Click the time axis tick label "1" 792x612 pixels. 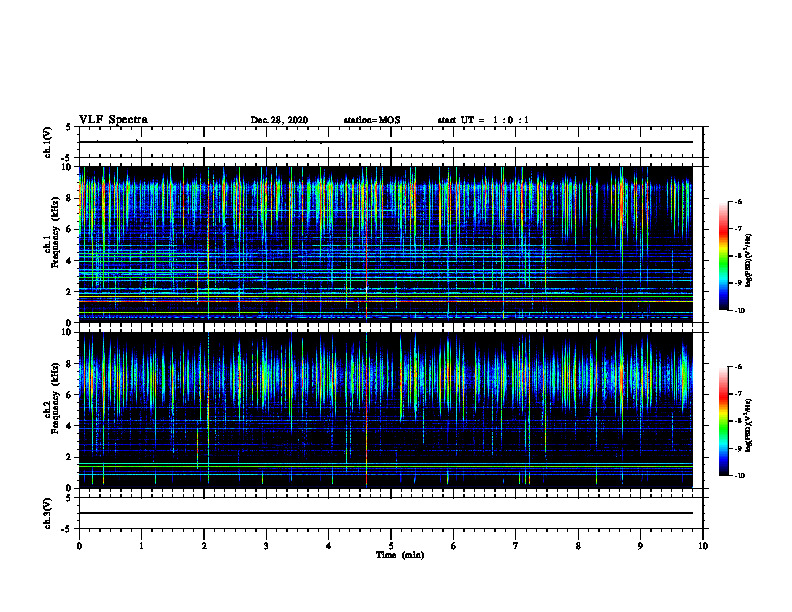(141, 546)
